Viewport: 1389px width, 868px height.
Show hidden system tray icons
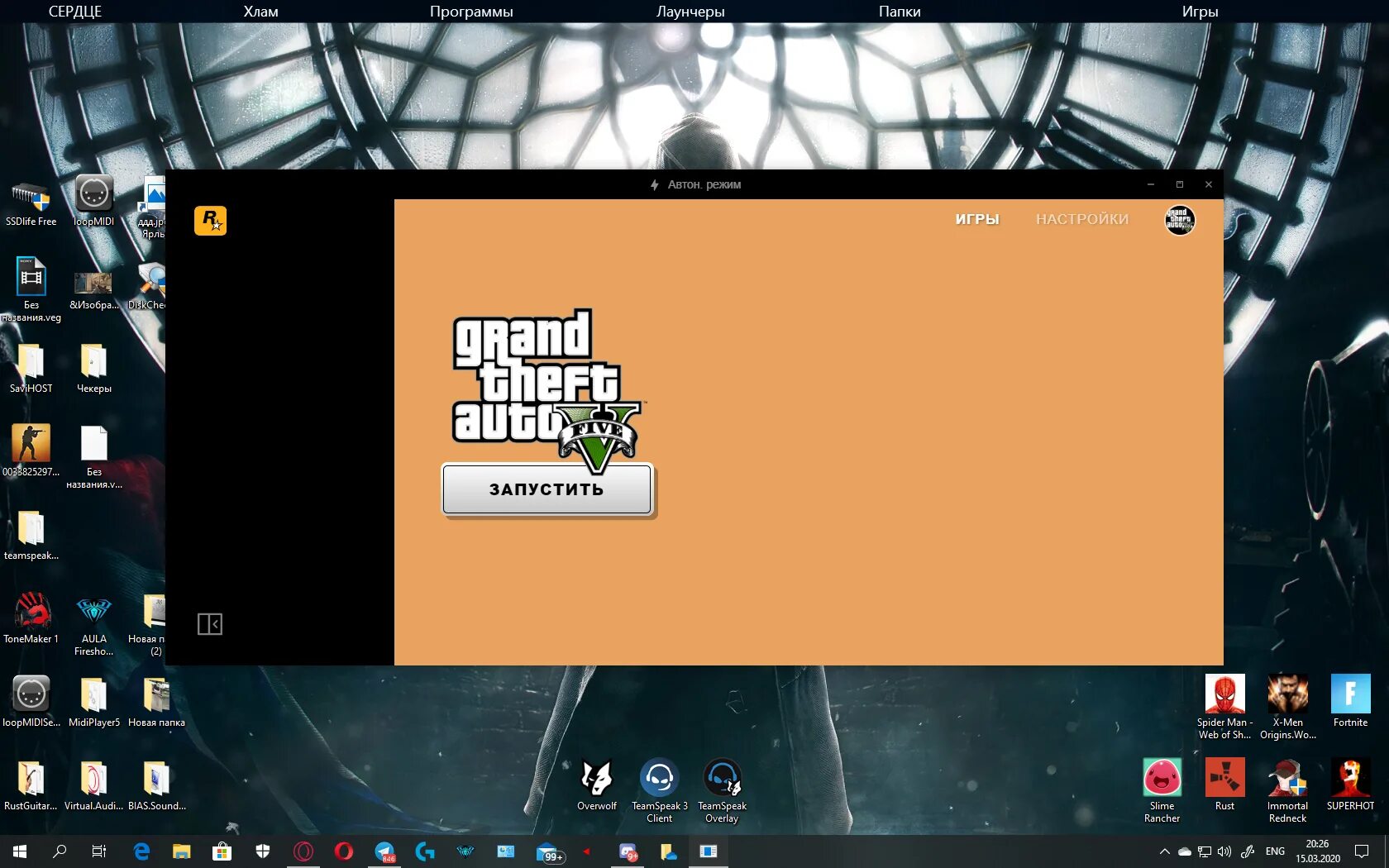coord(1165,851)
